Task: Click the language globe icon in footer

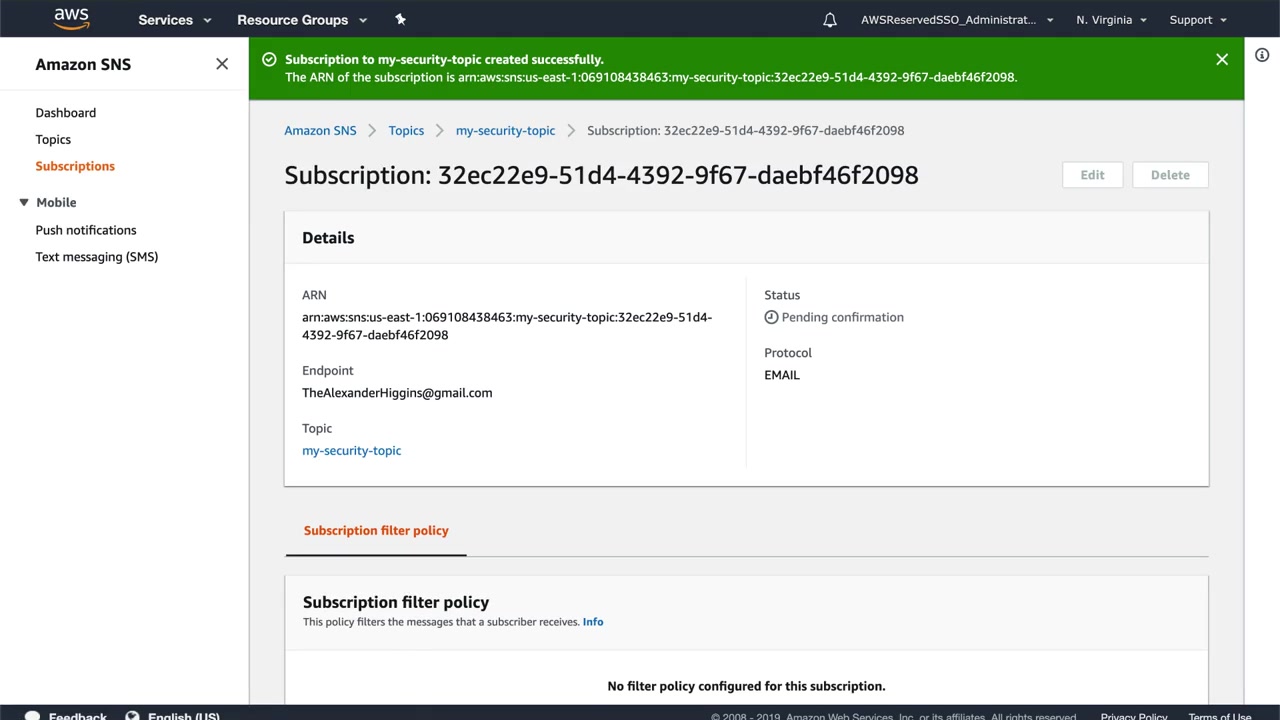Action: click(132, 715)
